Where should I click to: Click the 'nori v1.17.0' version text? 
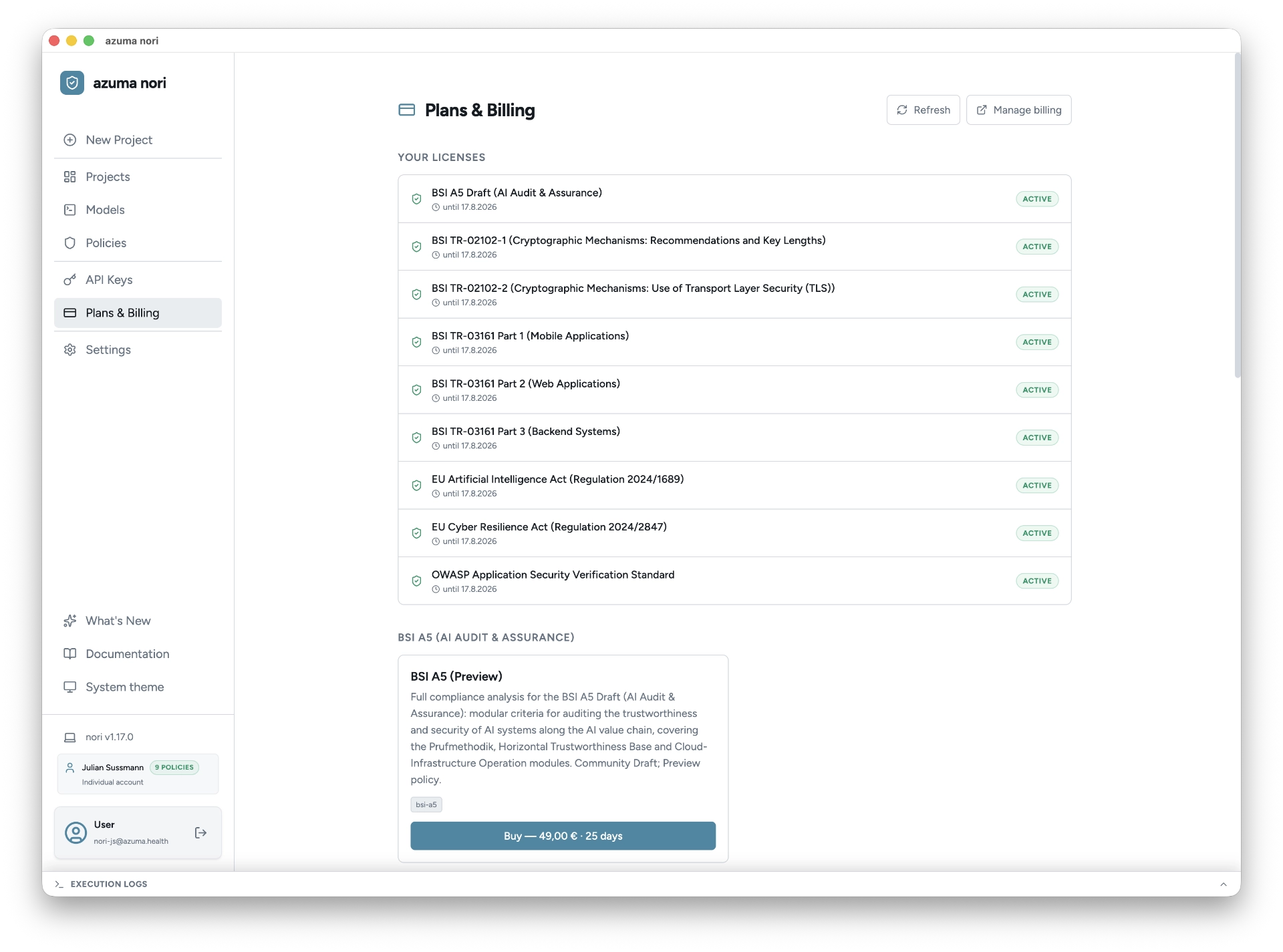coord(110,737)
